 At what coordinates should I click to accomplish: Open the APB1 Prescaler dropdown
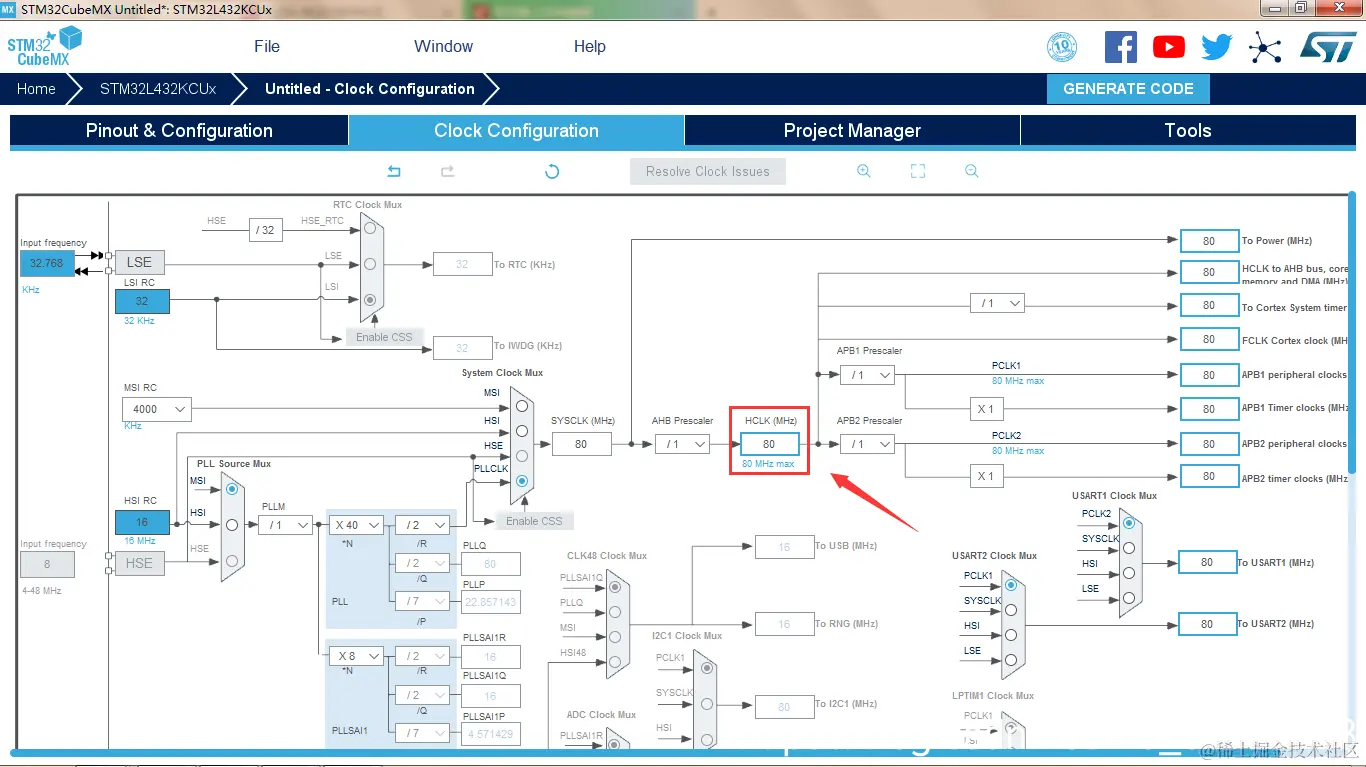[x=867, y=375]
